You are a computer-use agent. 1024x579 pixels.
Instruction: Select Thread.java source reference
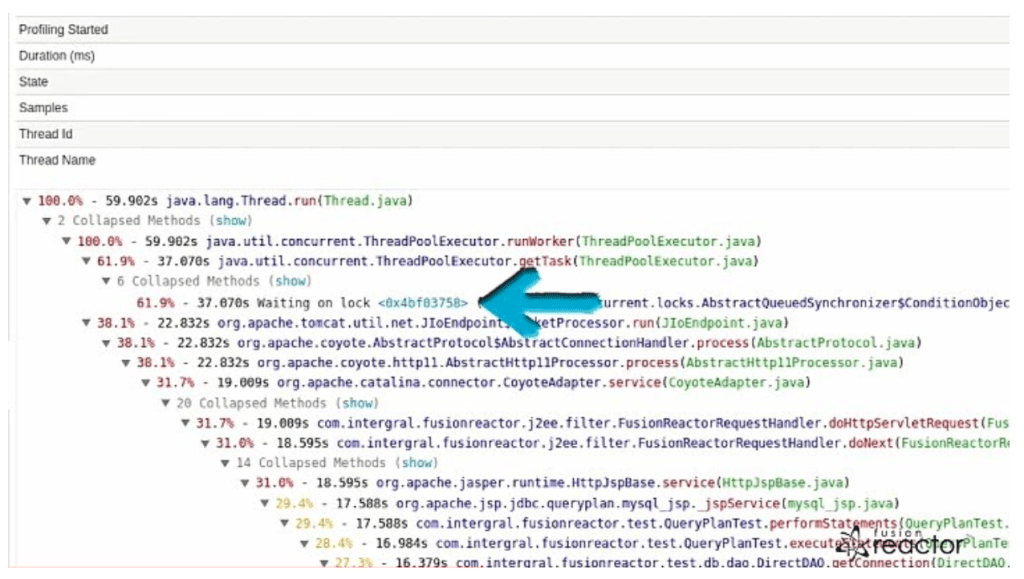coord(365,201)
